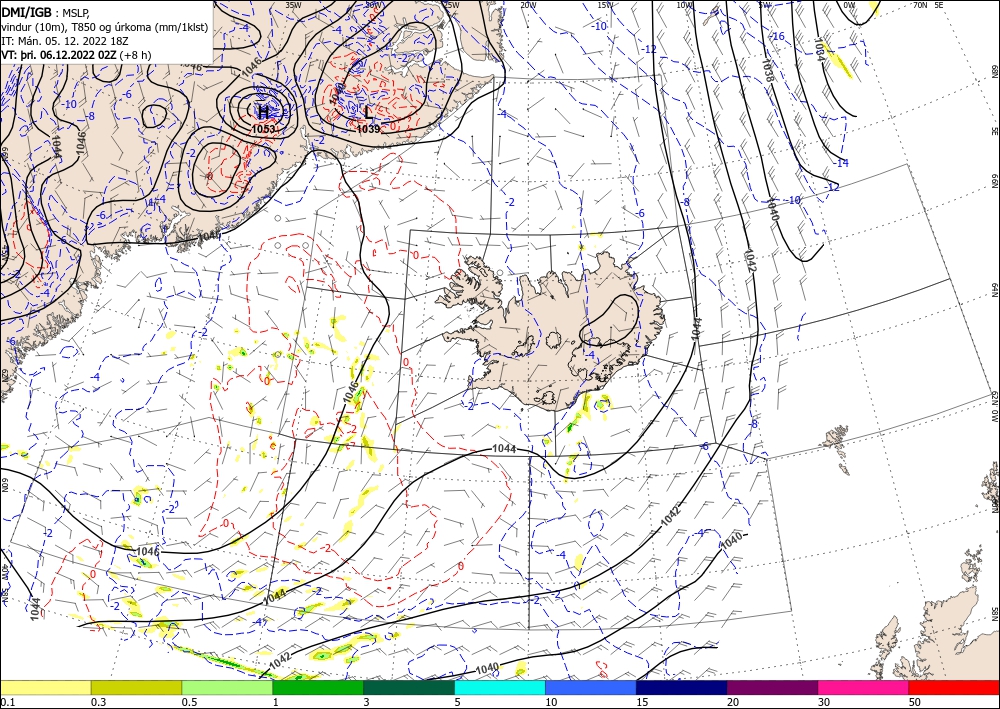Choose the purple 20 mm legend swatch
1000x709 pixels.
[772, 687]
